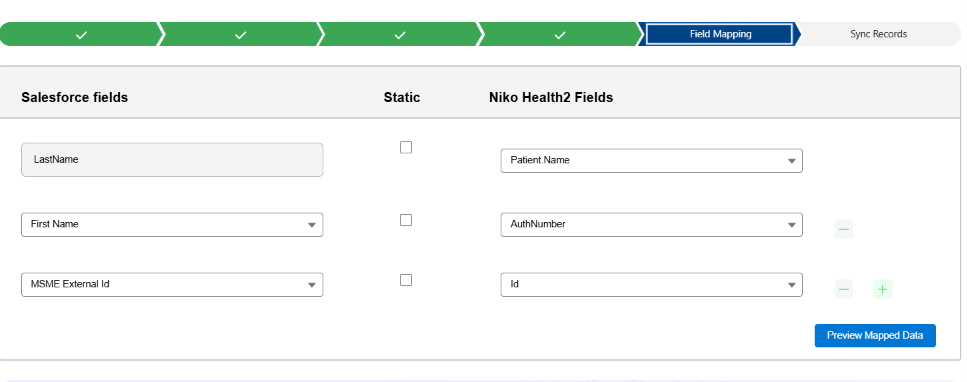The height and width of the screenshot is (382, 967).
Task: Open the Patient.Name dropdown
Action: 651,160
